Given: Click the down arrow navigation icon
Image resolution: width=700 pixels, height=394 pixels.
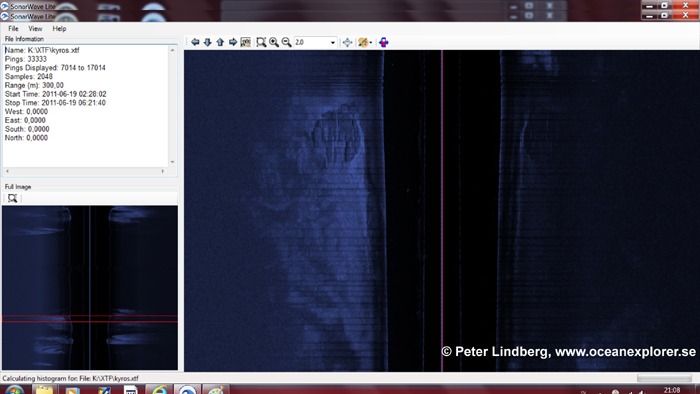Looking at the screenshot, I should (208, 42).
